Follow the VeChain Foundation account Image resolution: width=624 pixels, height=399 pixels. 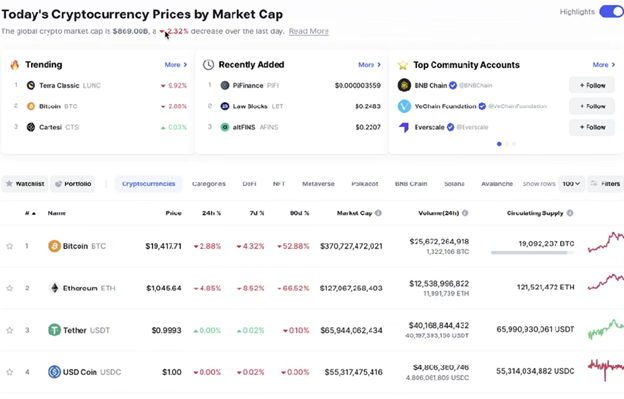pyautogui.click(x=592, y=106)
